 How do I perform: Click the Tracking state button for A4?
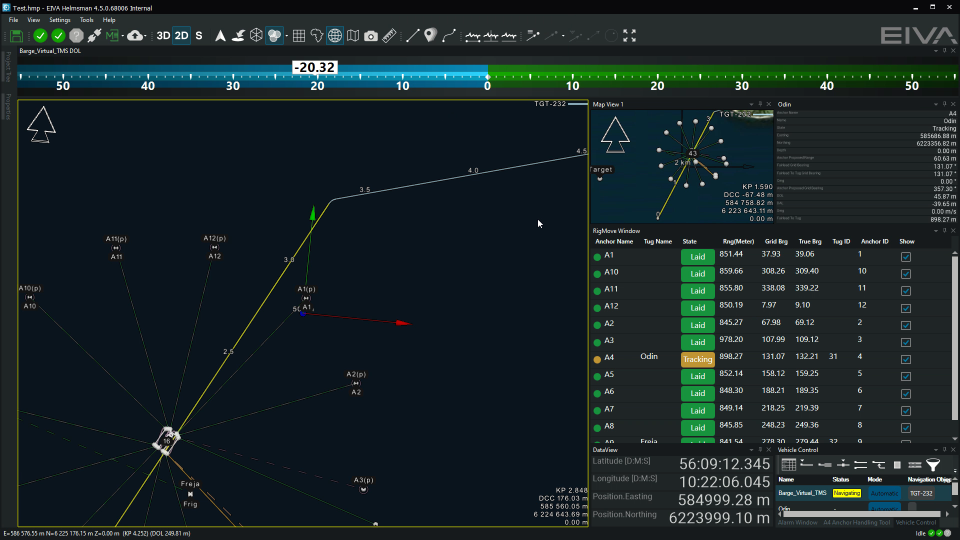(x=697, y=359)
